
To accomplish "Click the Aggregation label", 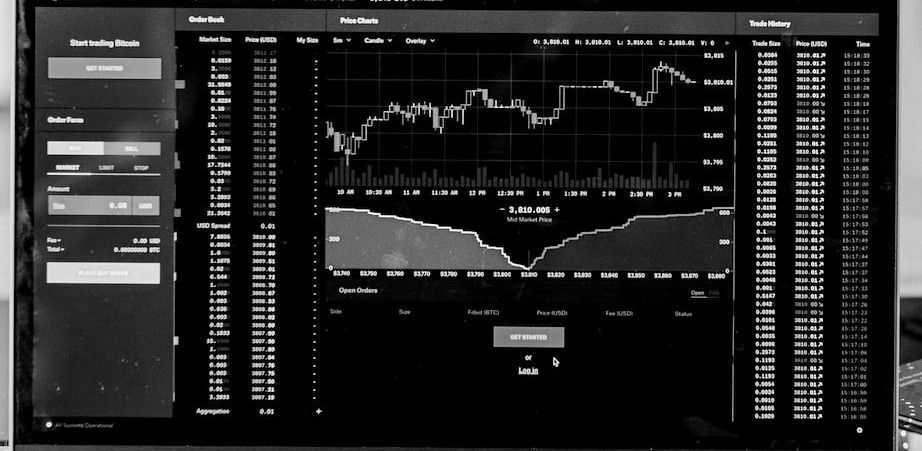I will [213, 412].
